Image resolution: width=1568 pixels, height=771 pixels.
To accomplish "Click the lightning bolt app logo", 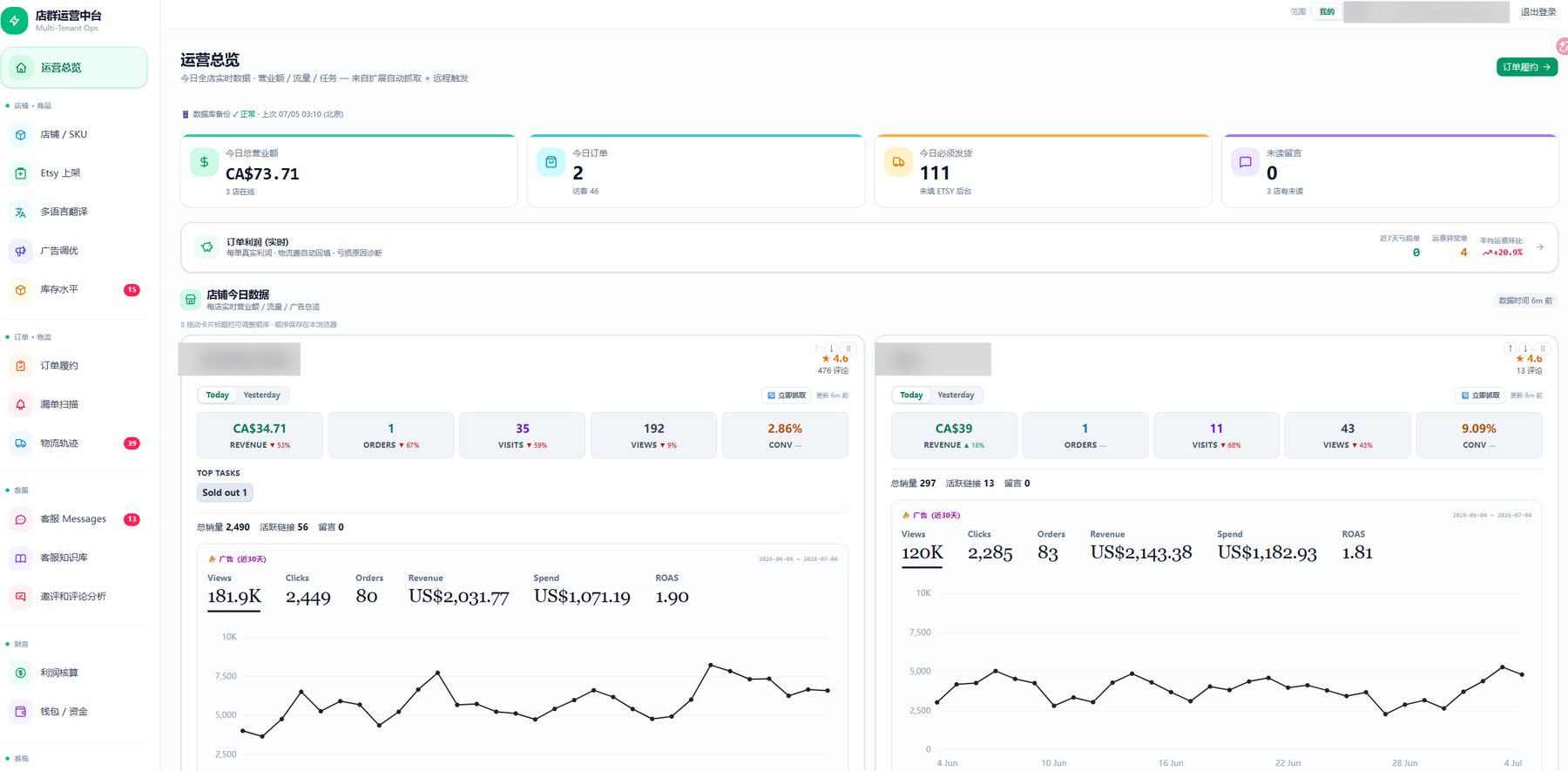I will (15, 21).
